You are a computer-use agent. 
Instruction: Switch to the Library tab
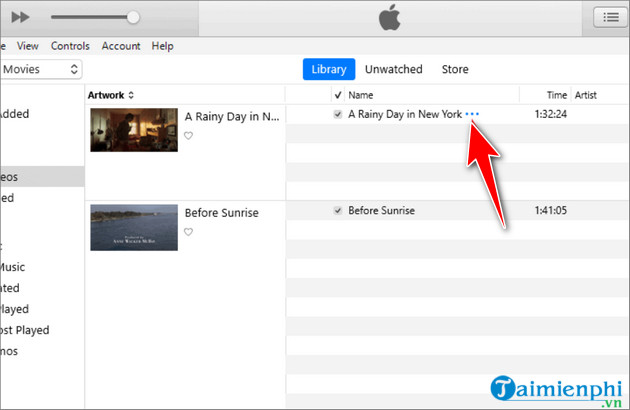[x=329, y=69]
